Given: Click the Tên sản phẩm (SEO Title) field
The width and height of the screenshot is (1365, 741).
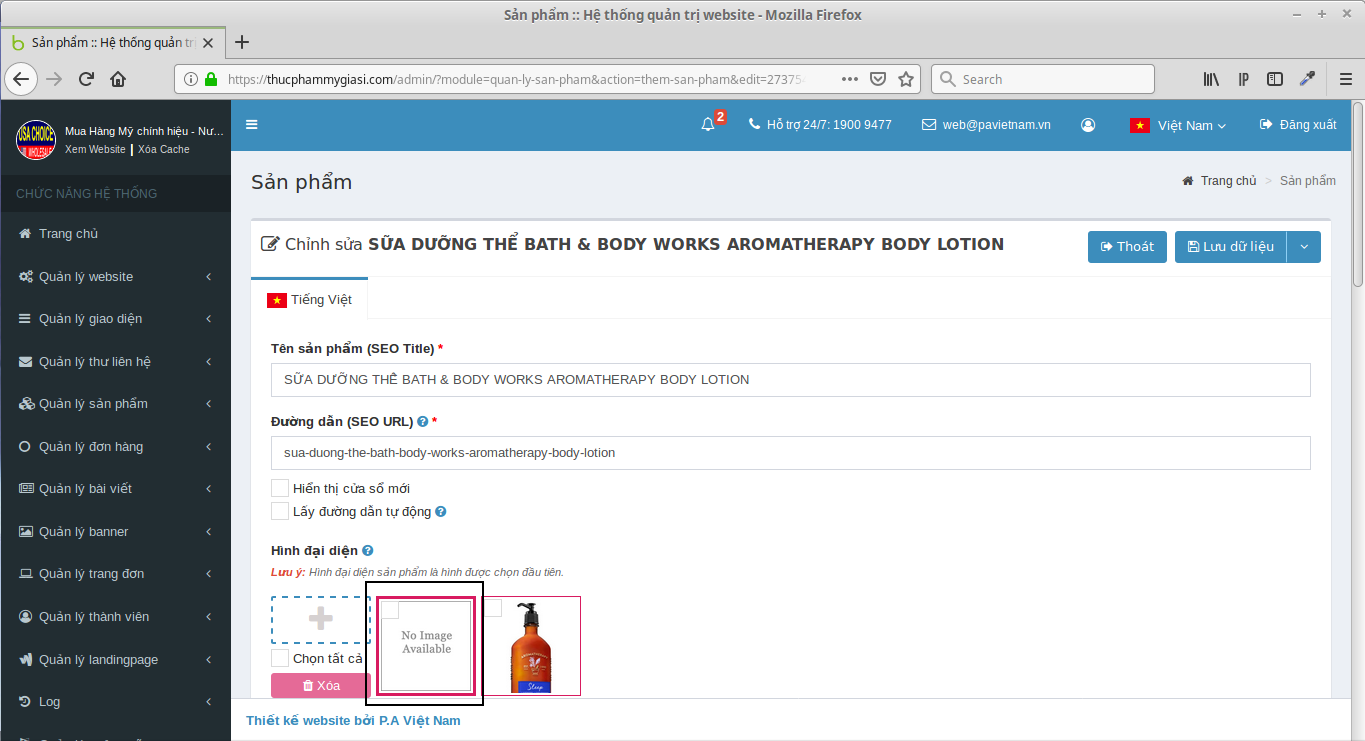Looking at the screenshot, I should [790, 380].
